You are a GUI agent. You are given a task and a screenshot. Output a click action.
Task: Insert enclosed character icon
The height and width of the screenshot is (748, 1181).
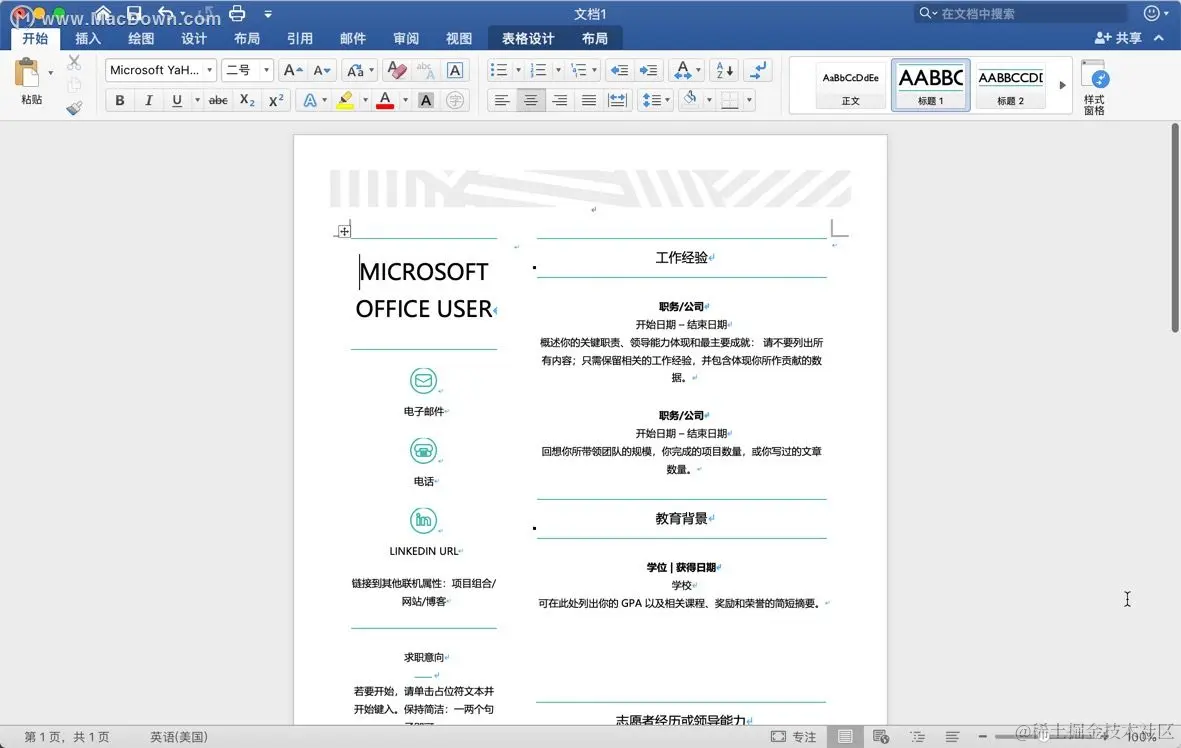tap(455, 100)
